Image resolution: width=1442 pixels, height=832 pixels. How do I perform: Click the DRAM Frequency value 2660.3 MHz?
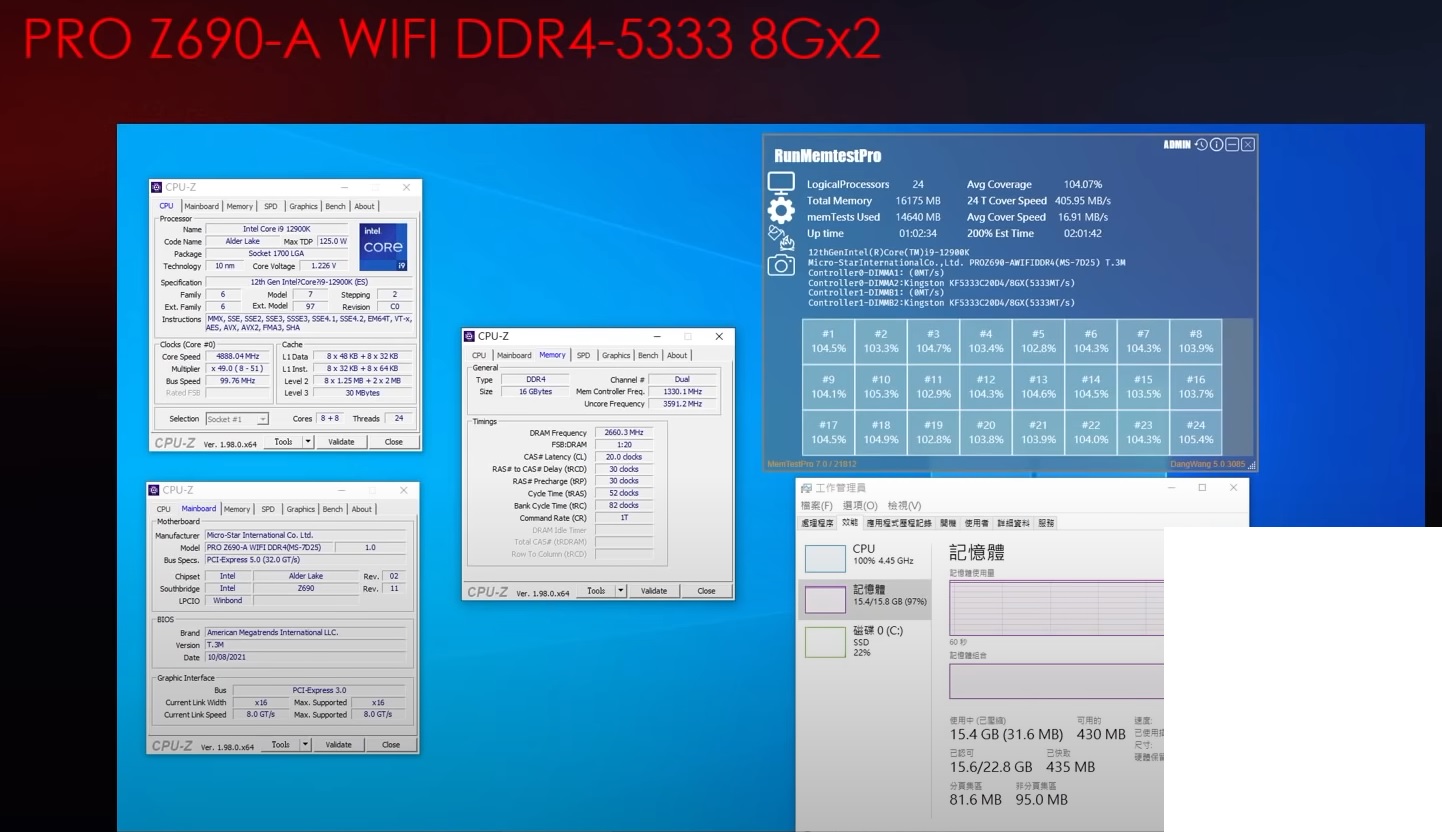[x=624, y=432]
